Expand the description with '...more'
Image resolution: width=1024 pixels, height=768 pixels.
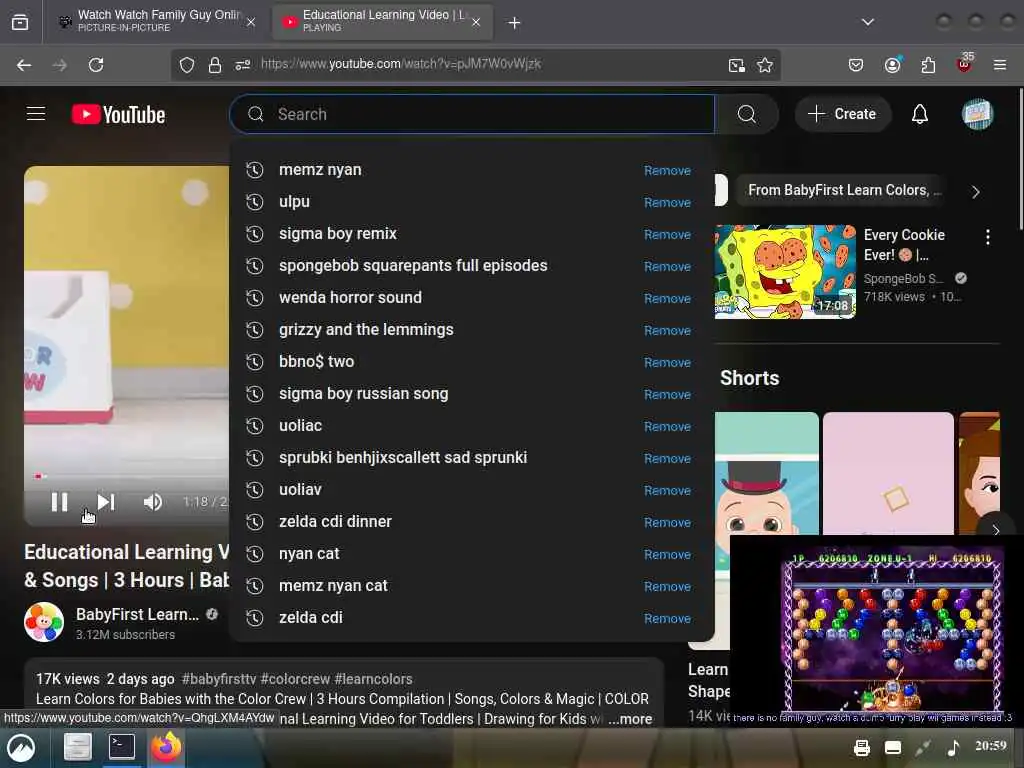tap(630, 719)
